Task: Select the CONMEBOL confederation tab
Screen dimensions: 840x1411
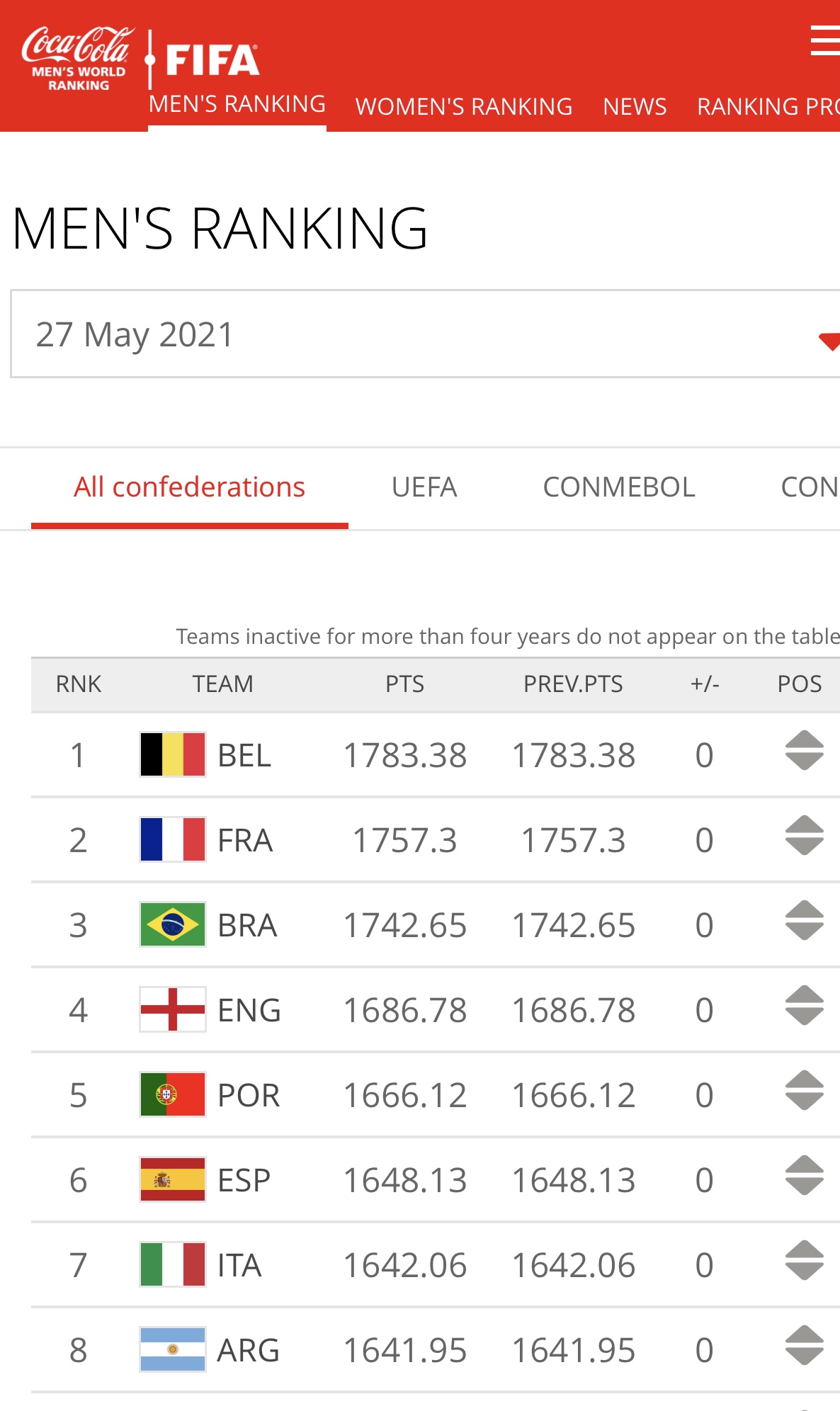Action: (619, 487)
